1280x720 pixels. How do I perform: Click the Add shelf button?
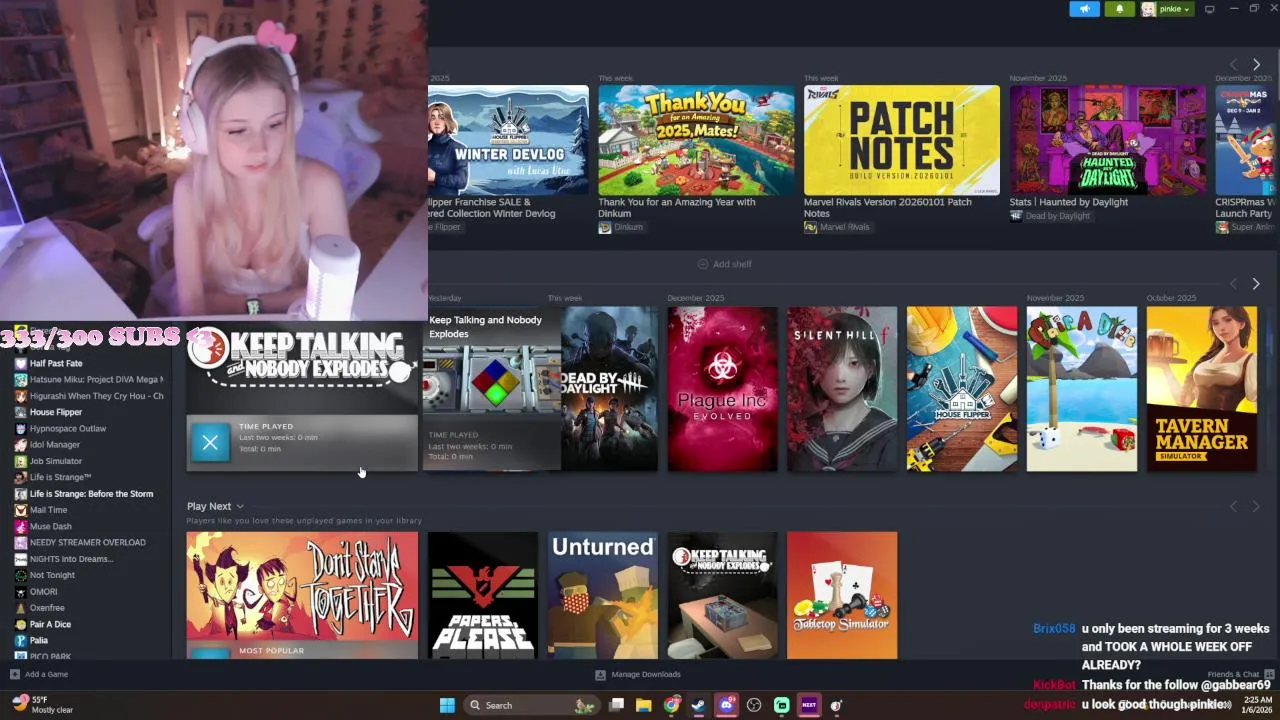(x=725, y=264)
